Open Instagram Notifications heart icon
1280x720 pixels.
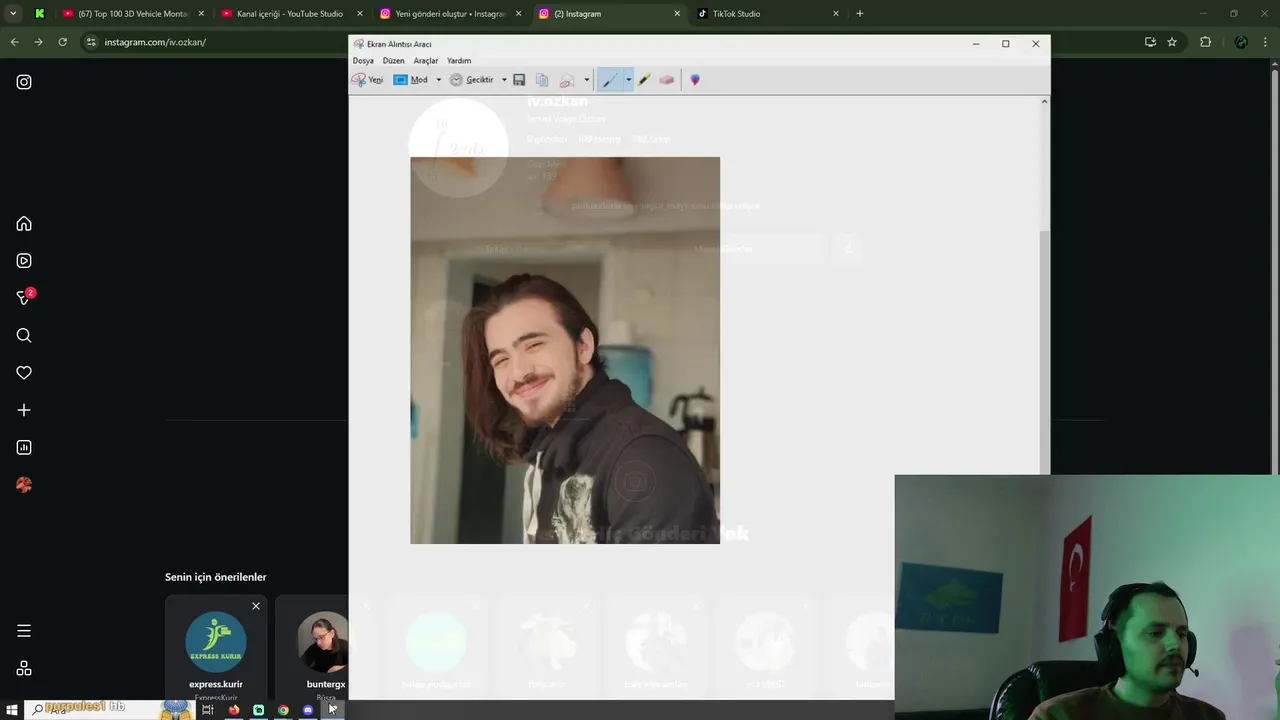(24, 373)
